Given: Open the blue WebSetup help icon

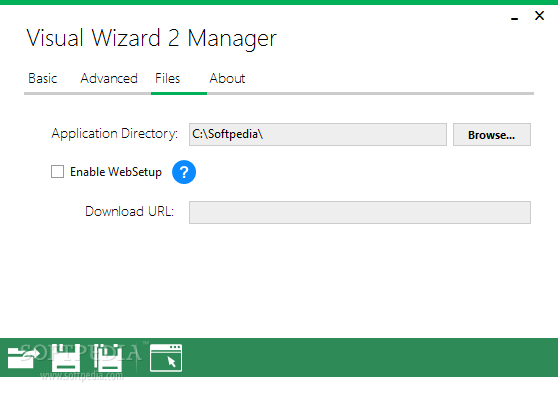Looking at the screenshot, I should 184,172.
